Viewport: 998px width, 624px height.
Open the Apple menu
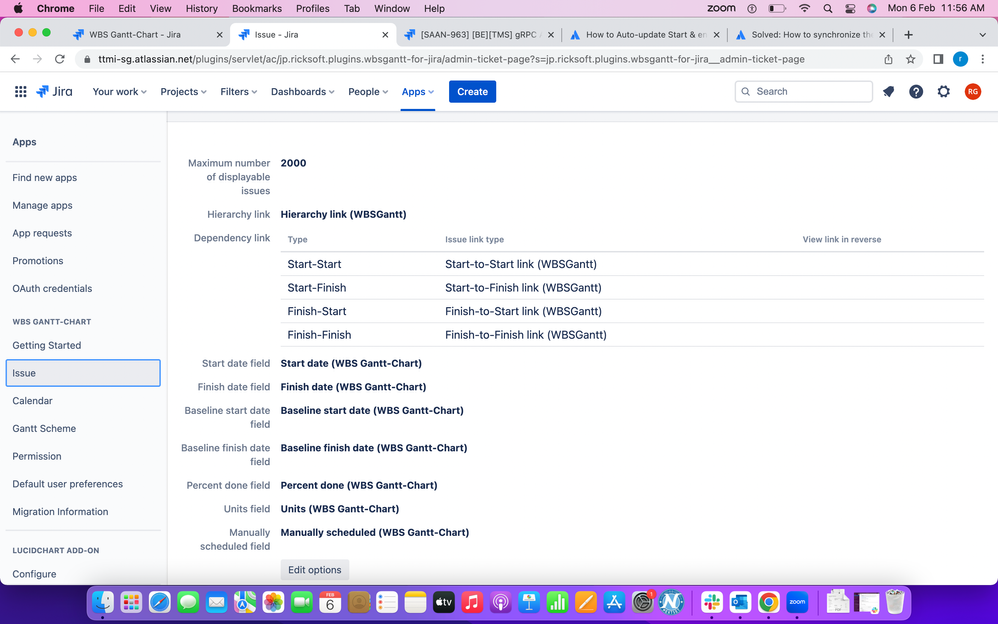(x=18, y=8)
